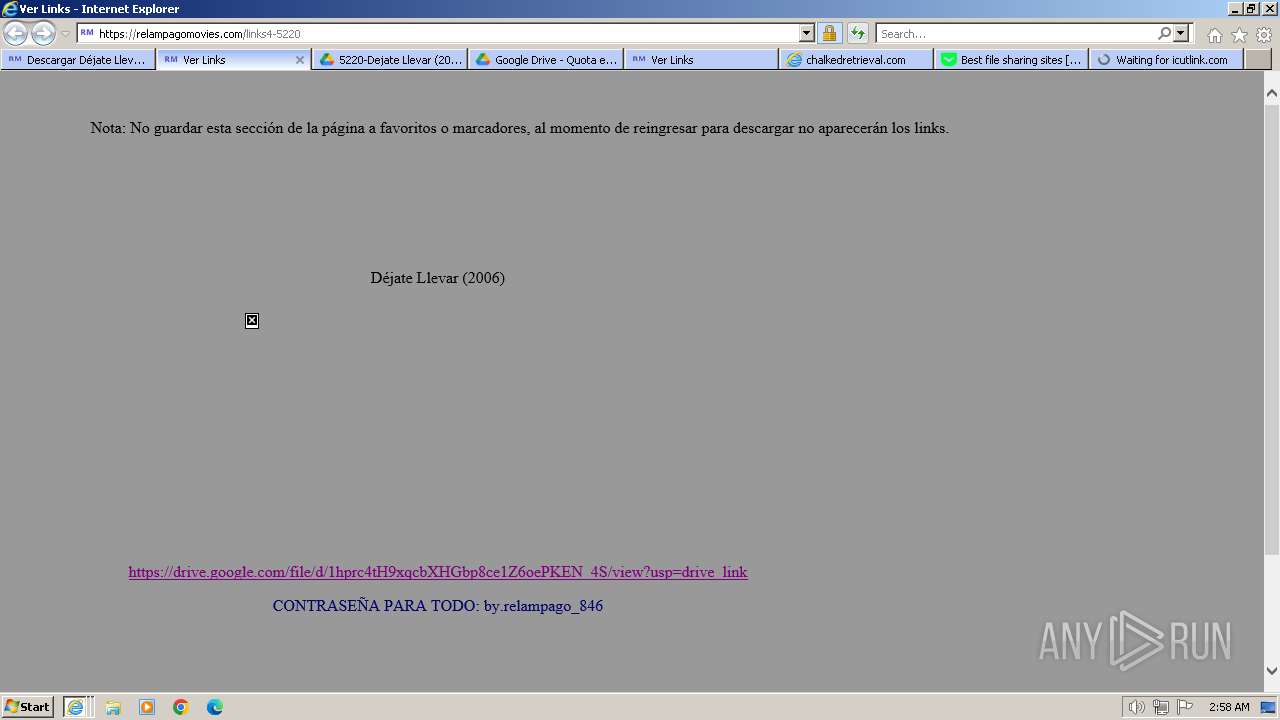The height and width of the screenshot is (720, 1280).
Task: Click Internet Explorer taskbar icon
Action: pyautogui.click(x=76, y=707)
